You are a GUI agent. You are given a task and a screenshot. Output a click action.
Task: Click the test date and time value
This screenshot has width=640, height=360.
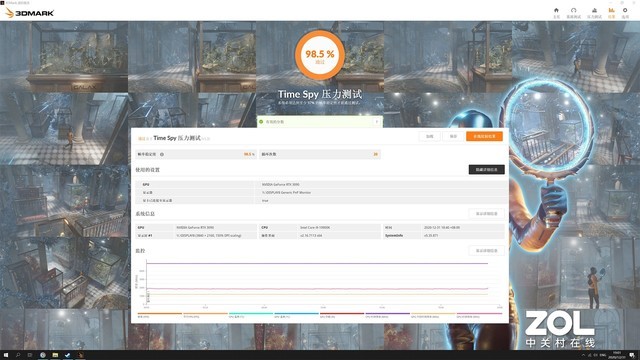click(x=442, y=227)
